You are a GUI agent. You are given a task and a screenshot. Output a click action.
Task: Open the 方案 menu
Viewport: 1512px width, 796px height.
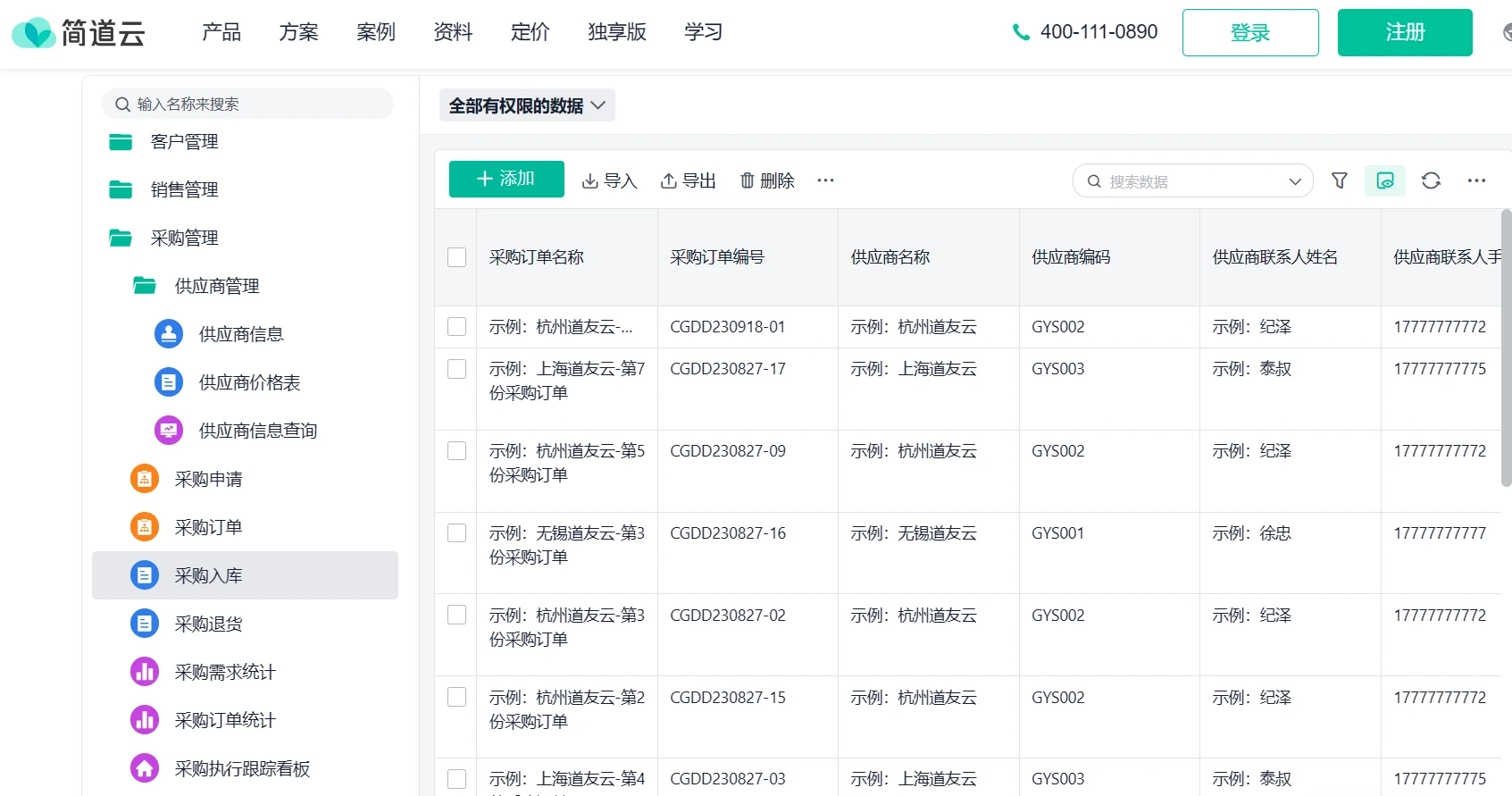click(x=298, y=32)
